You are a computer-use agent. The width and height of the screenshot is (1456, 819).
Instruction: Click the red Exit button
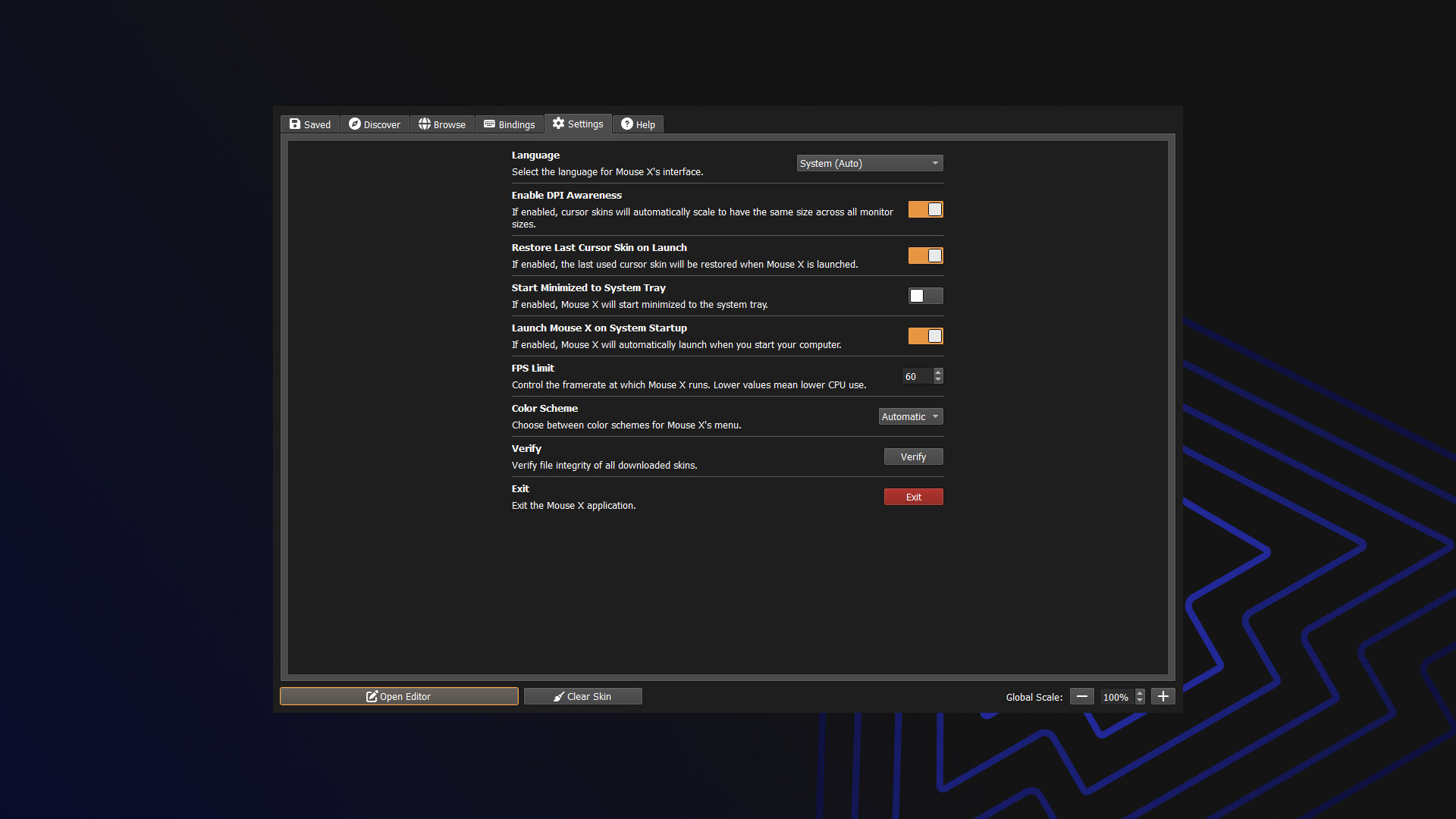[x=913, y=497]
